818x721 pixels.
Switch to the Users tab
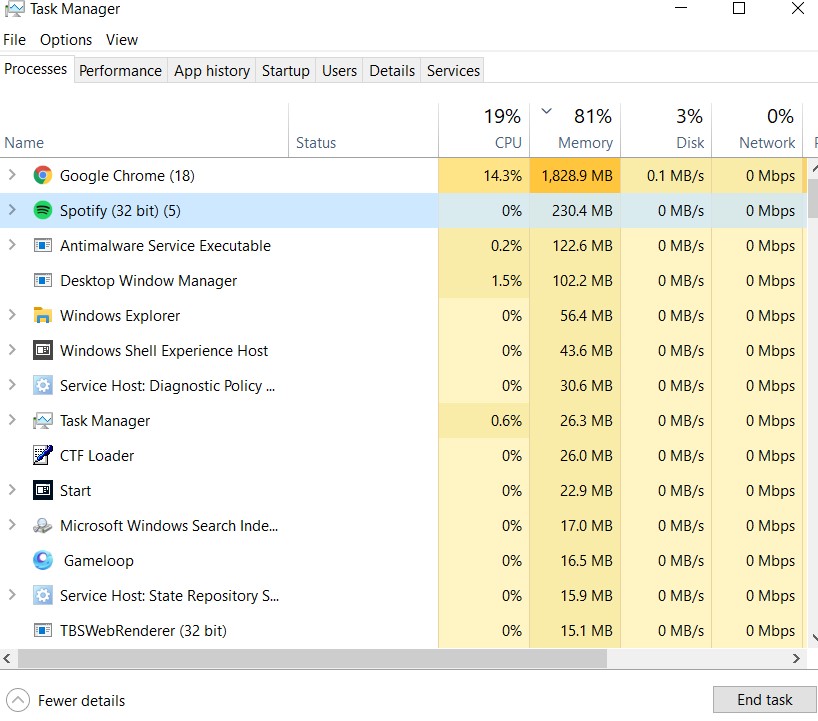coord(339,70)
